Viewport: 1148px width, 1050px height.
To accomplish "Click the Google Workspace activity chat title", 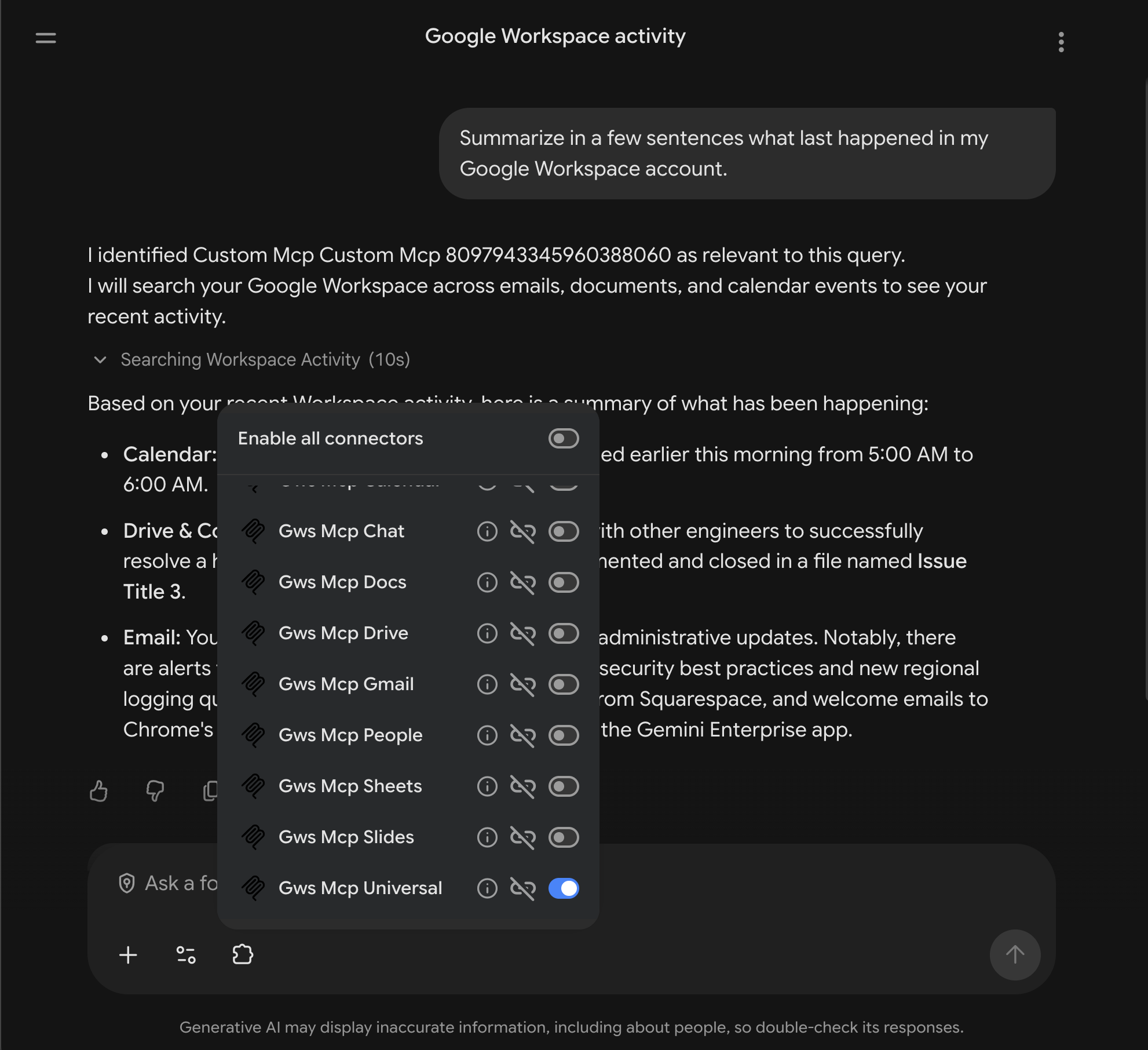I will (555, 37).
